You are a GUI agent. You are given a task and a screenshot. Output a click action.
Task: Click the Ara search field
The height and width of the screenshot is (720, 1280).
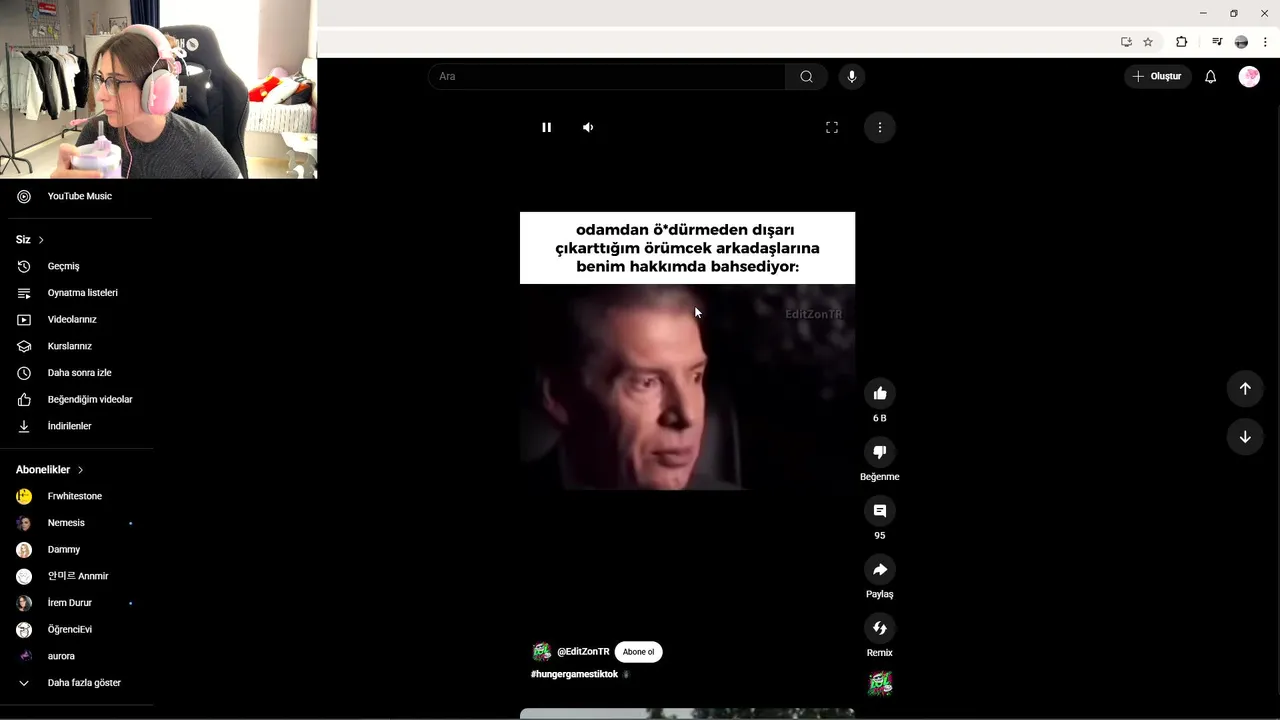click(607, 76)
